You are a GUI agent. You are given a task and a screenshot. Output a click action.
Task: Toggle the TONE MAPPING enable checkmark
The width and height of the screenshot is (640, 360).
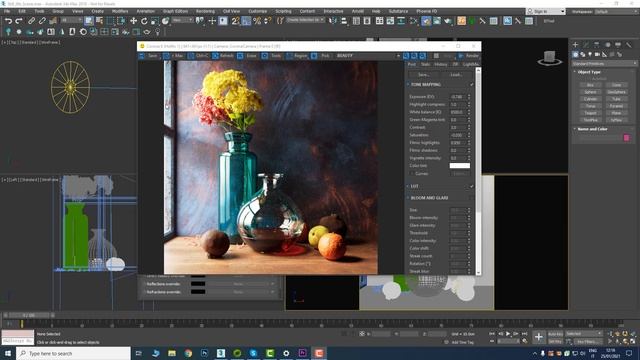[x=472, y=84]
